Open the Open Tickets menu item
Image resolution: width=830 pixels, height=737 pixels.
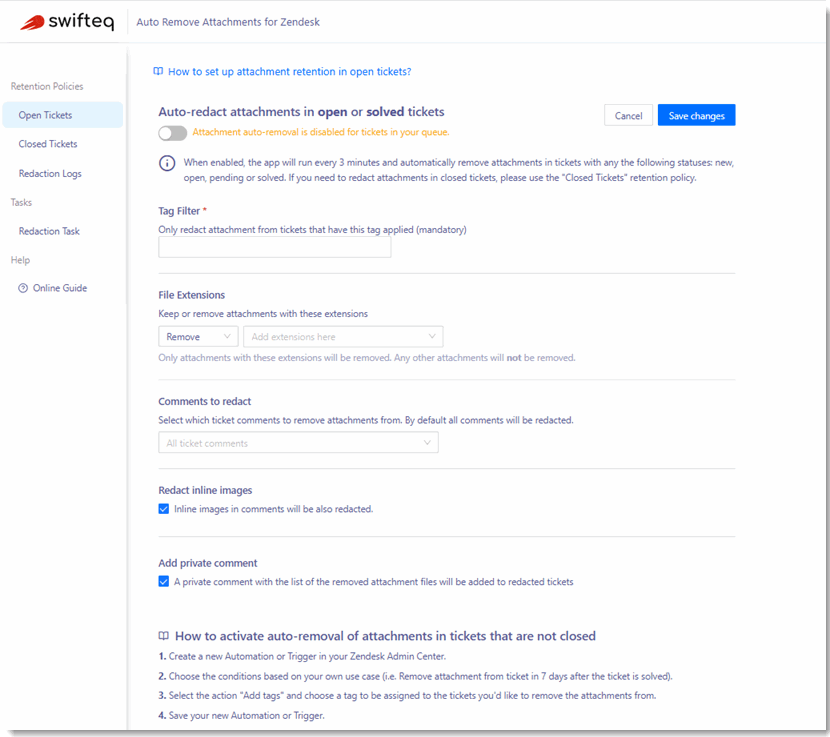[62, 115]
